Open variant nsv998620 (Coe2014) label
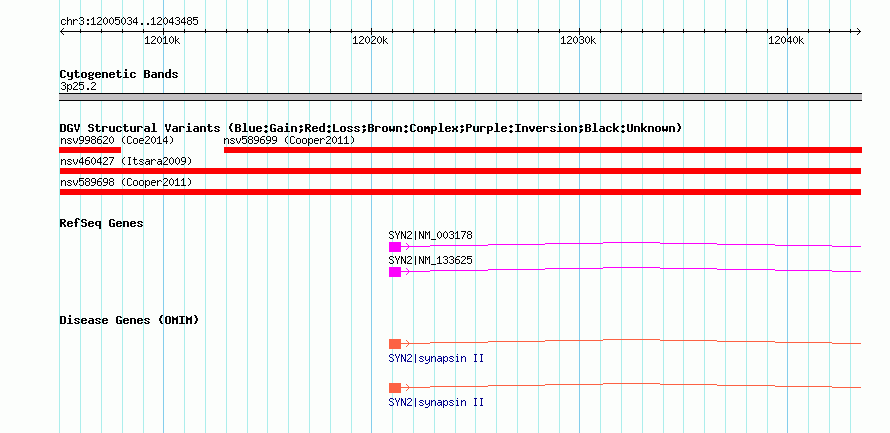Viewport: 890px width, 433px height. [x=117, y=140]
